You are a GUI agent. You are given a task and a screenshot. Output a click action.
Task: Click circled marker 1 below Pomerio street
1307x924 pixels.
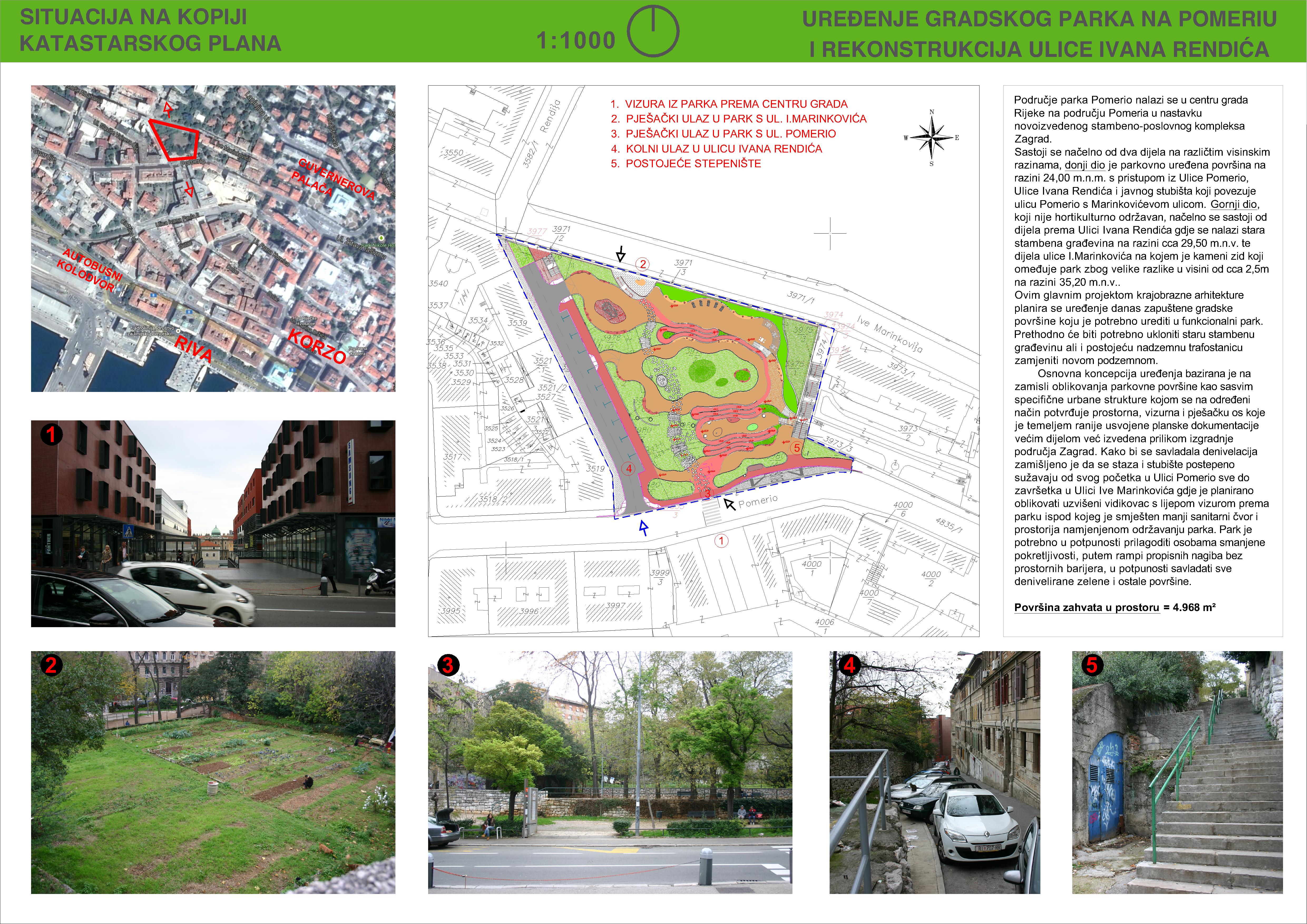[721, 540]
